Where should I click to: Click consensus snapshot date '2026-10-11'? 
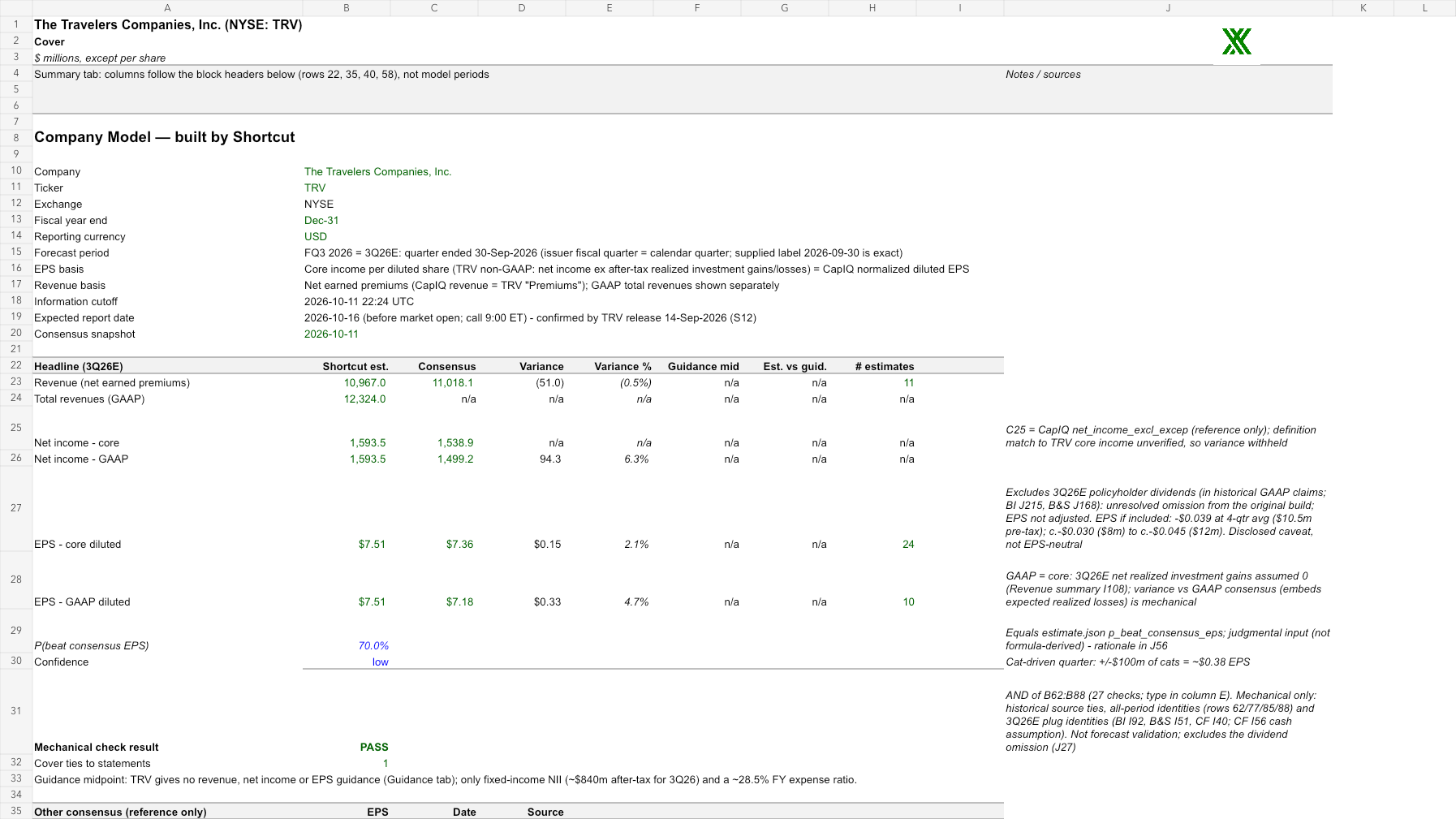pyautogui.click(x=331, y=334)
